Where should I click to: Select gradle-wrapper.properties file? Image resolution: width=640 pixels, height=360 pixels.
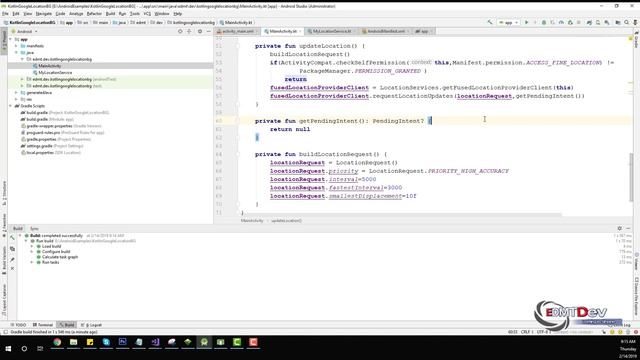pos(61,126)
